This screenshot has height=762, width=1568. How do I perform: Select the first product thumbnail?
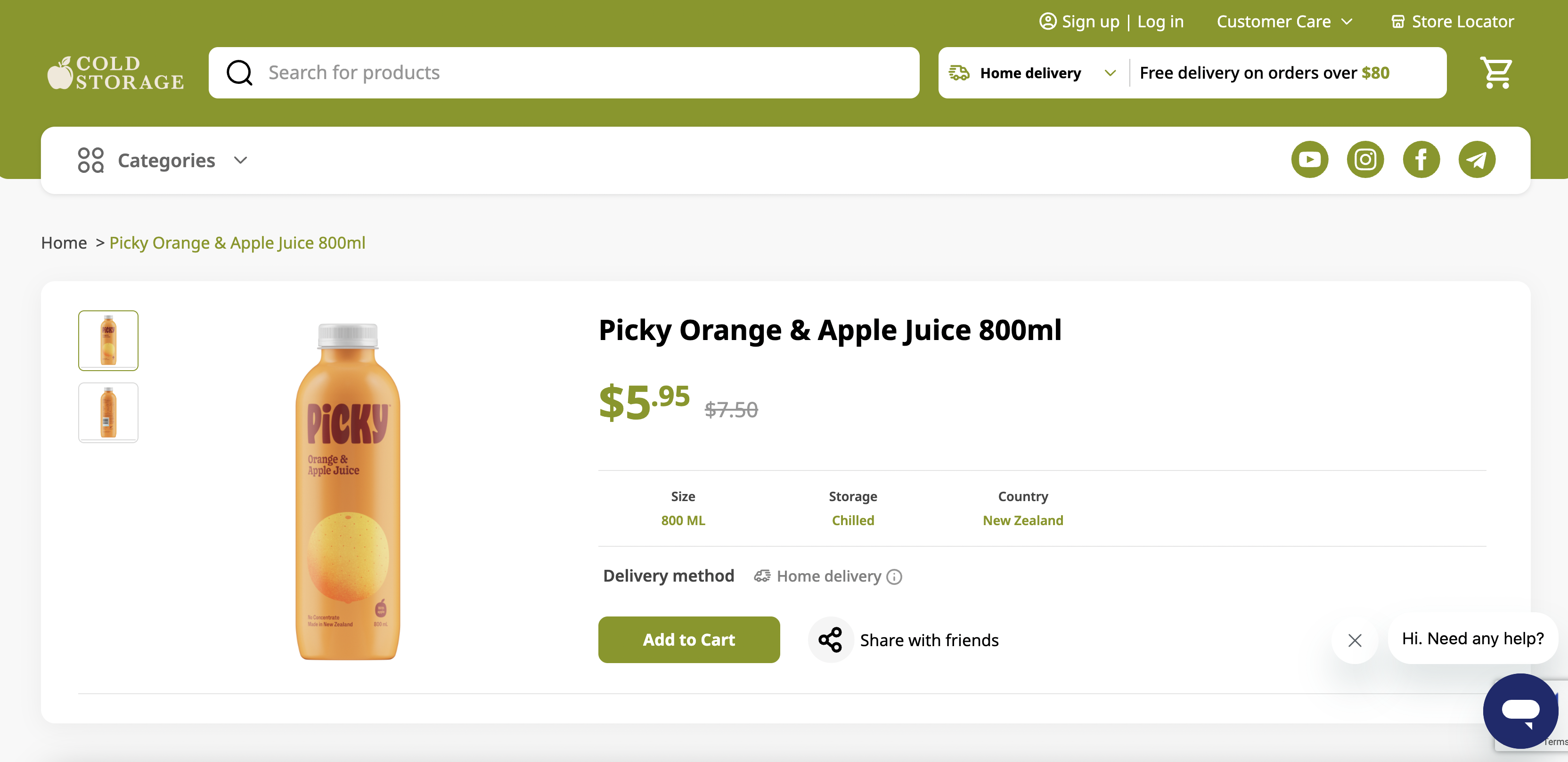(108, 340)
